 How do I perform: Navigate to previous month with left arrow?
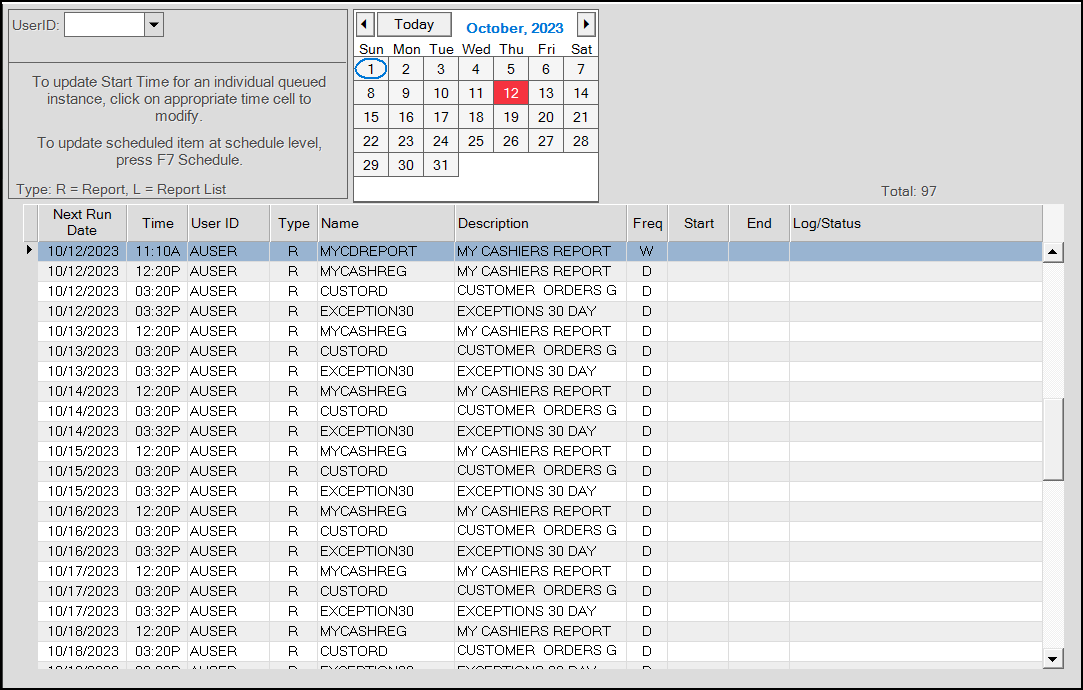[x=364, y=23]
